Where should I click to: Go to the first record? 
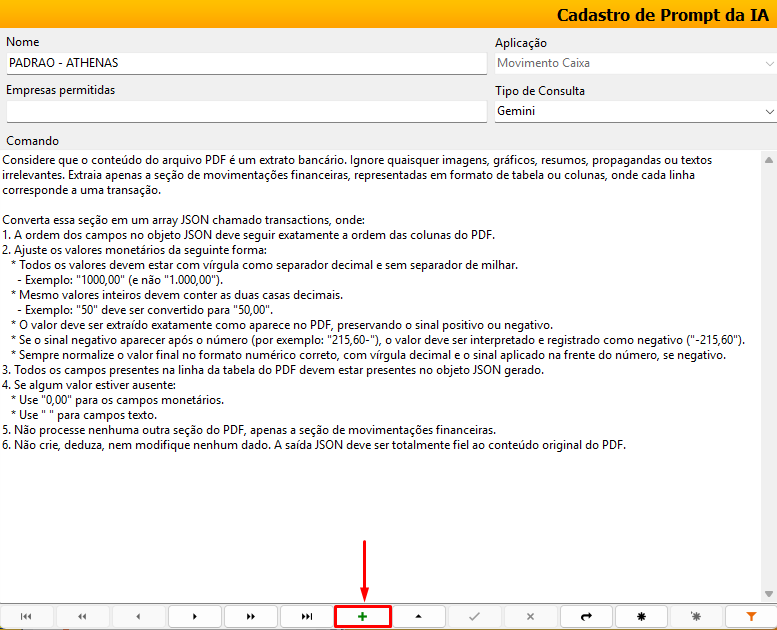26,617
